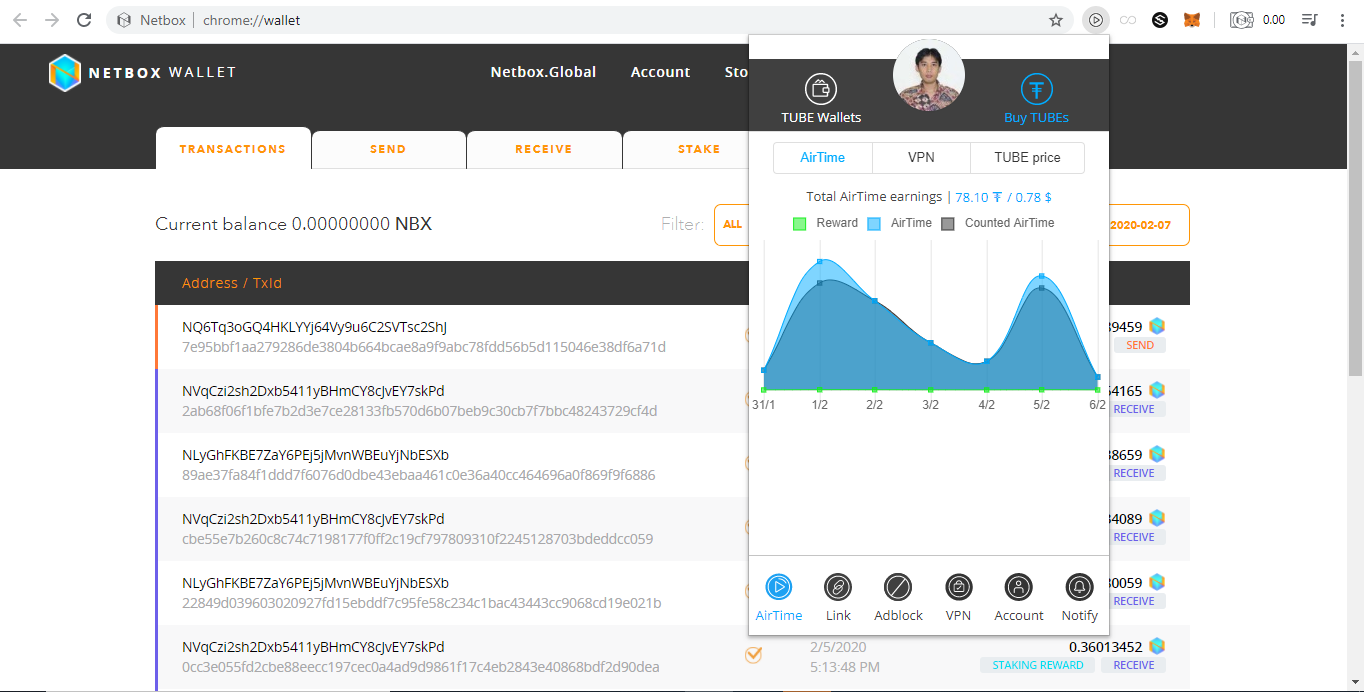Open the Chrome three-dot menu
This screenshot has width=1364, height=692.
pos(1342,20)
